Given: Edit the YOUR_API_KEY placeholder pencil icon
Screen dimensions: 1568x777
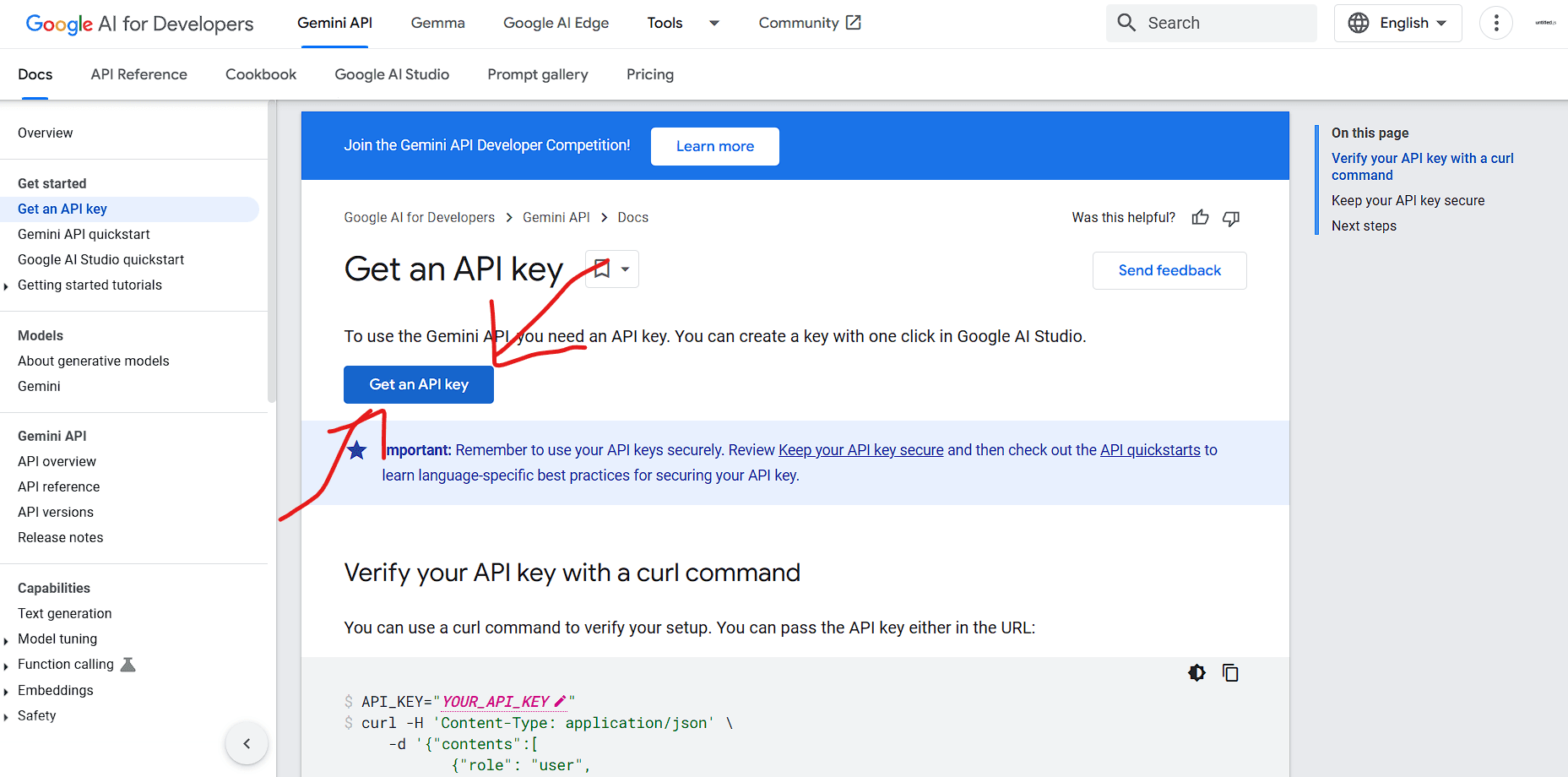Looking at the screenshot, I should (x=560, y=701).
